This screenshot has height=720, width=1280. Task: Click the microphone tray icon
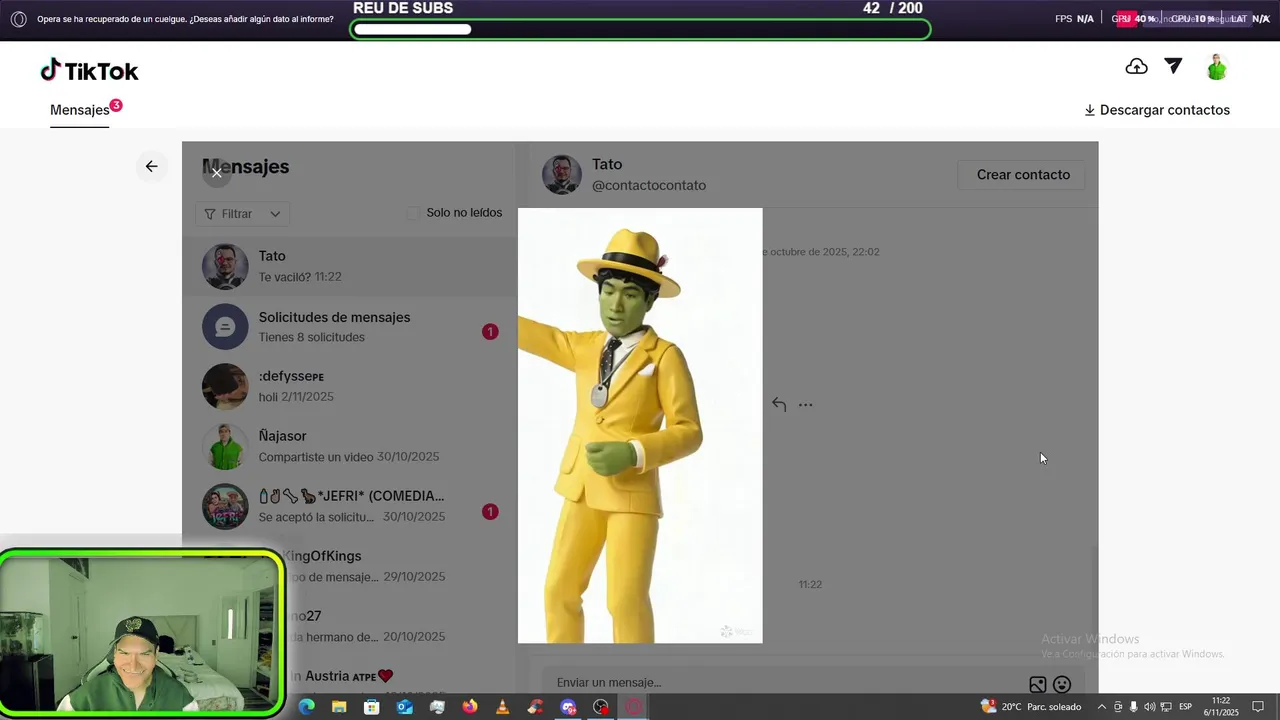pyautogui.click(x=1133, y=707)
